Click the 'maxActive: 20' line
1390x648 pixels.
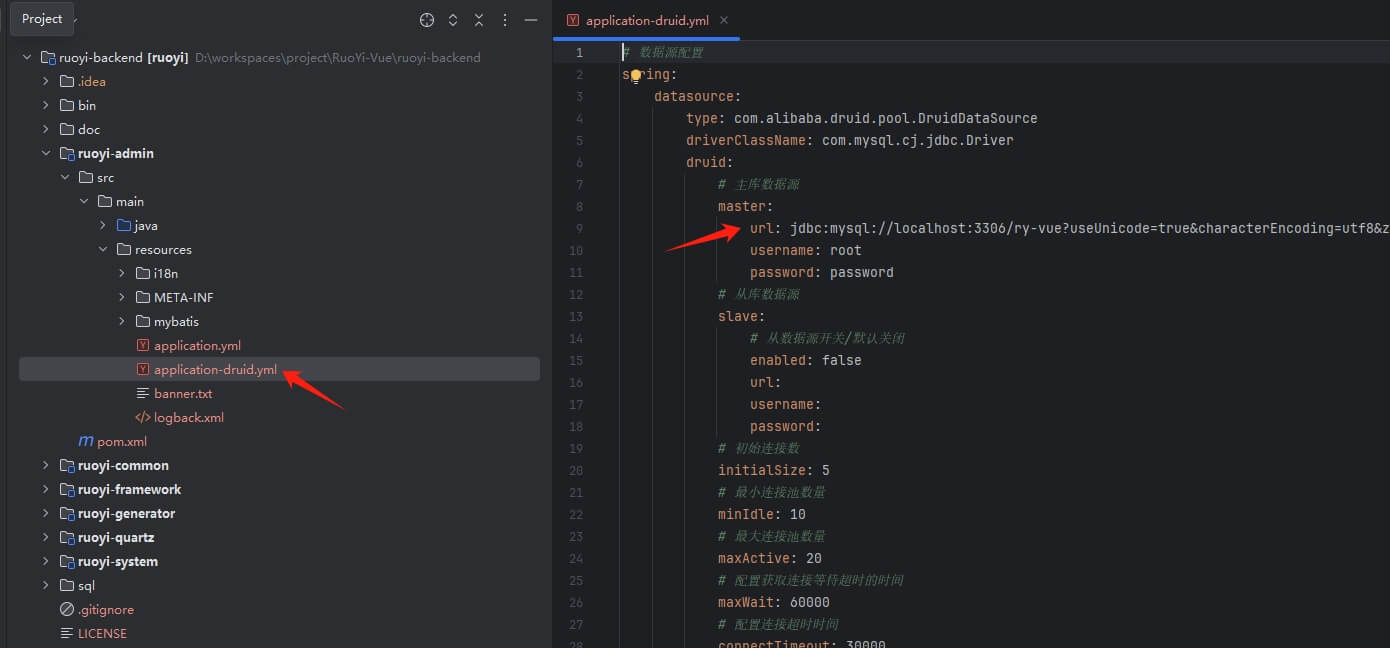tap(770, 558)
